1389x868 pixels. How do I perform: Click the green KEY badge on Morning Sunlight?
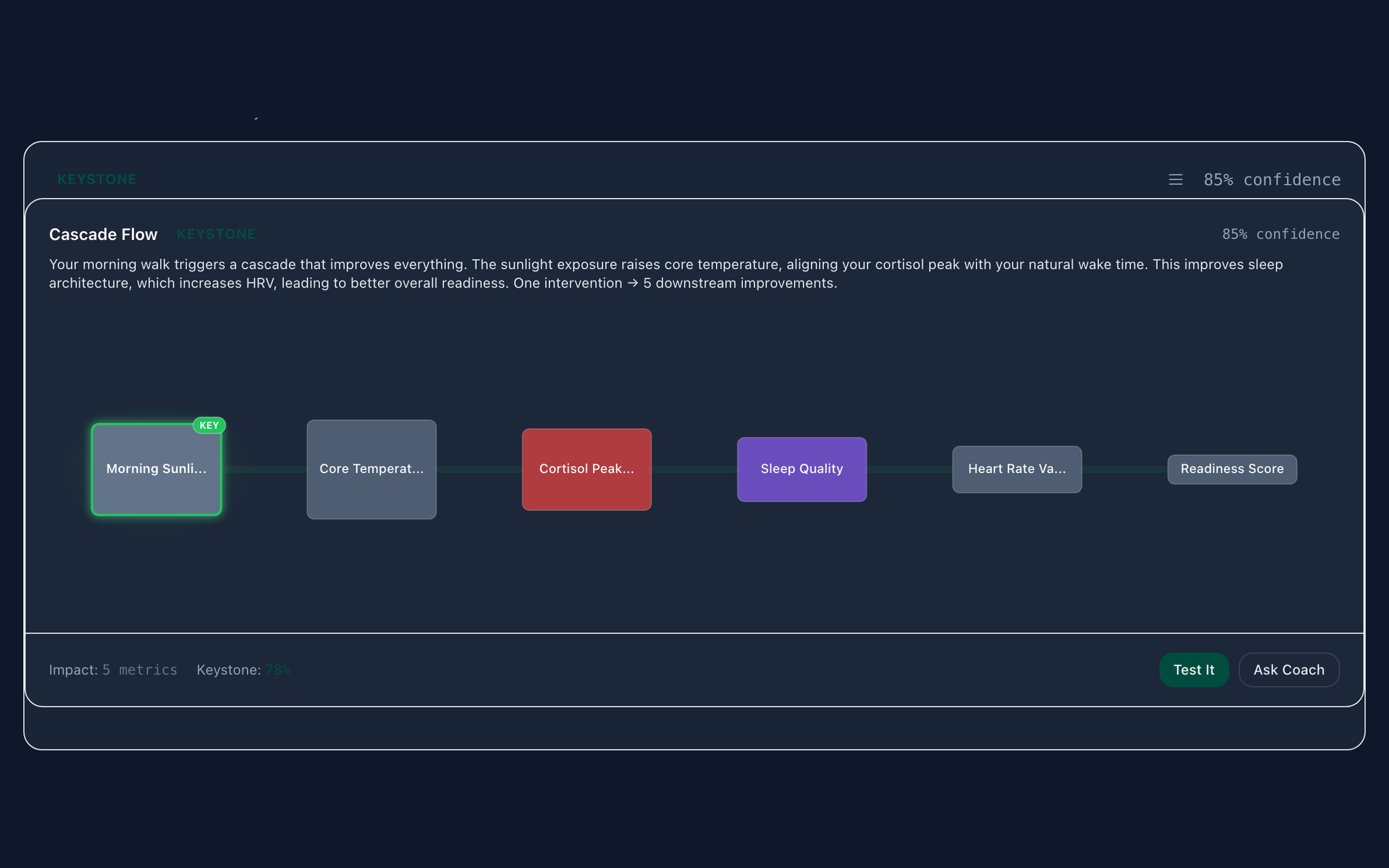[x=209, y=425]
